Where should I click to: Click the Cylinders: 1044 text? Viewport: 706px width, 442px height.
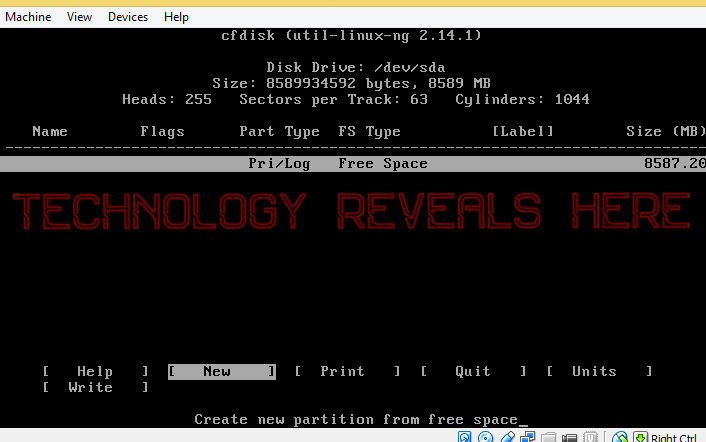pyautogui.click(x=522, y=99)
